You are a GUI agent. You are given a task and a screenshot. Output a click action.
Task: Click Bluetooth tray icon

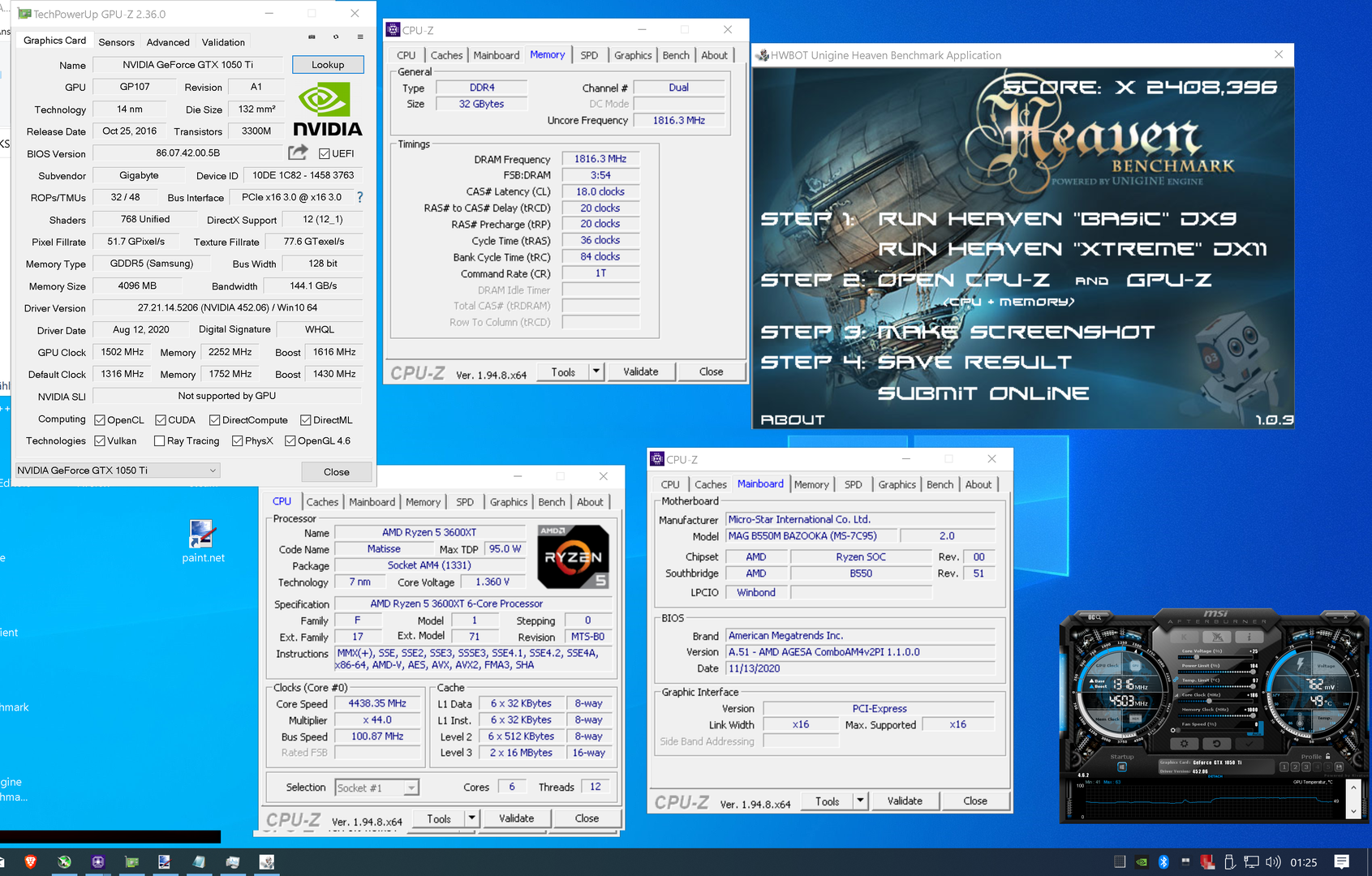point(1163,862)
